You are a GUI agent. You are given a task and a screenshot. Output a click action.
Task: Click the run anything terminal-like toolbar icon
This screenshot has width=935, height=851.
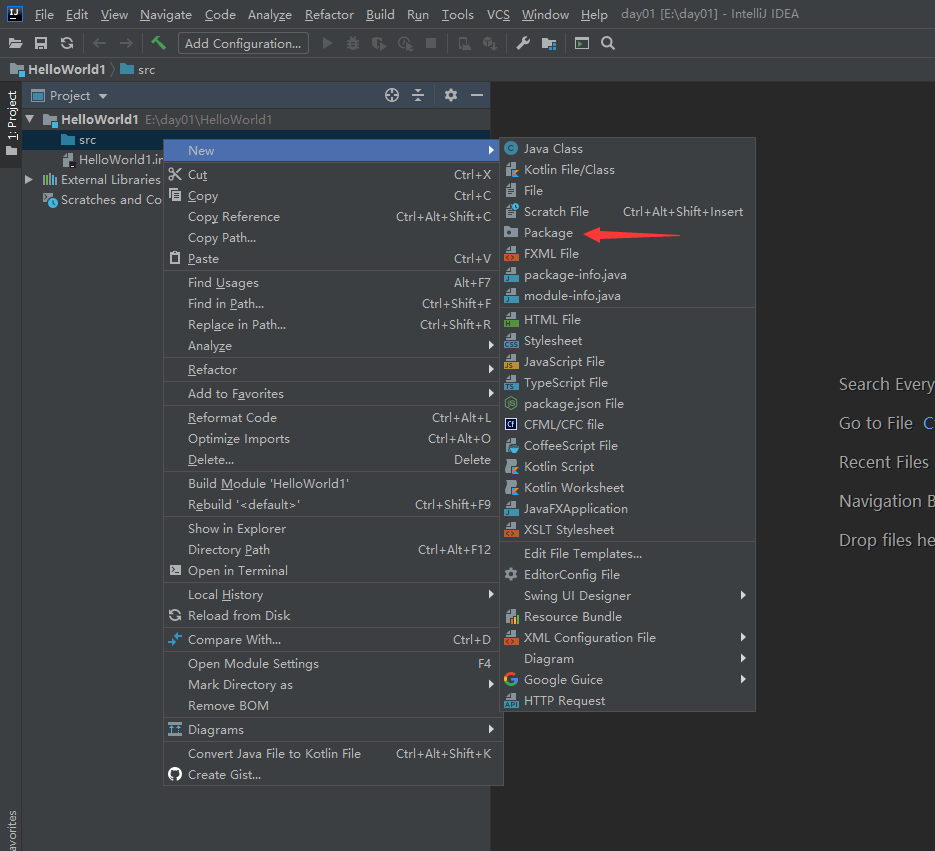[x=581, y=44]
